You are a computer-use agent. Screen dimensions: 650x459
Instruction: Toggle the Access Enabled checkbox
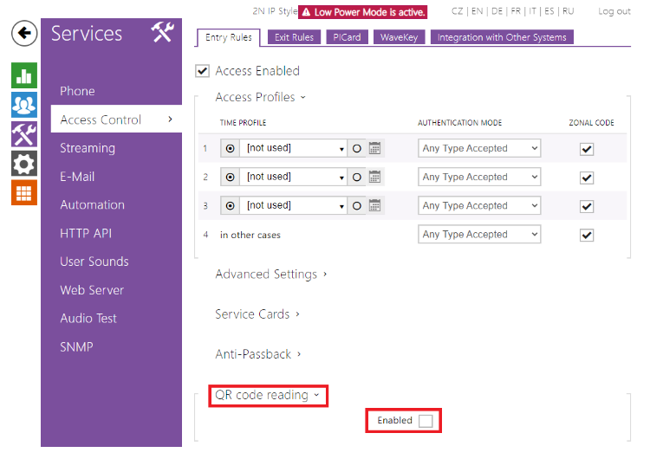point(203,72)
